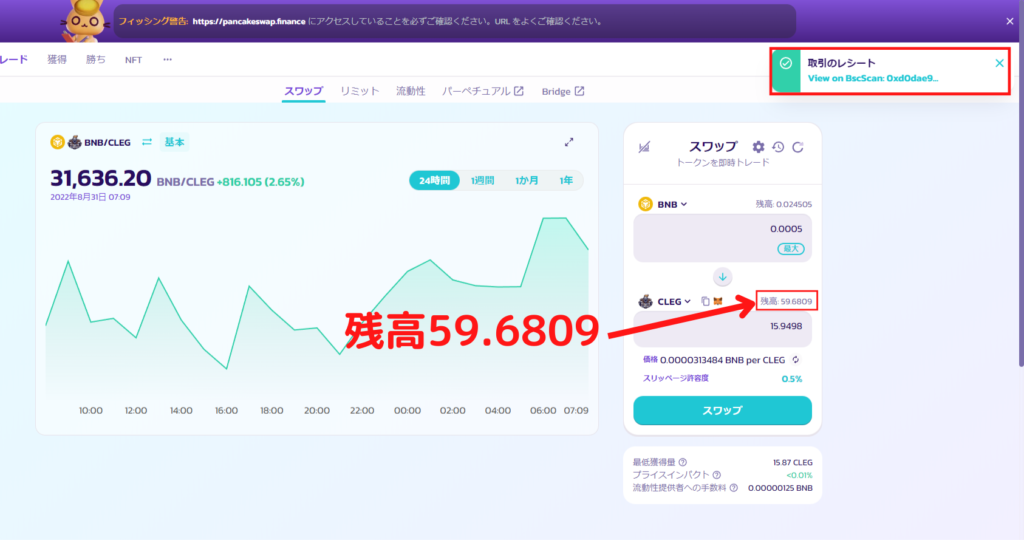Invert price display icon next to BNB per CLEG
The height and width of the screenshot is (540, 1024).
(x=795, y=360)
